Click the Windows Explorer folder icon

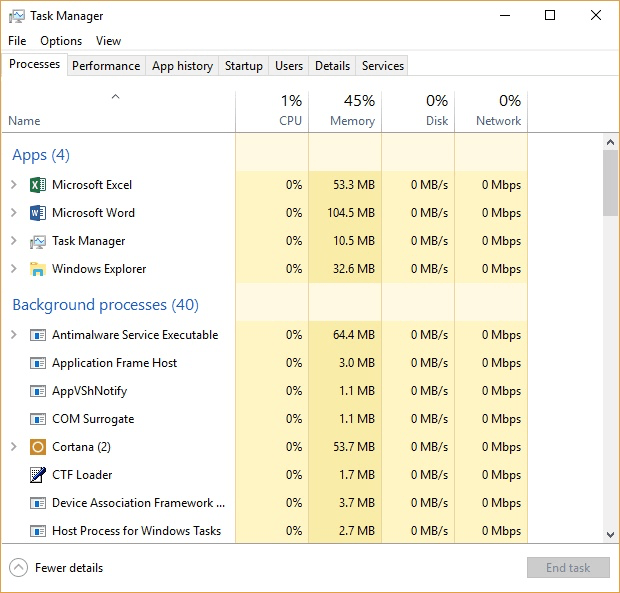coord(38,269)
